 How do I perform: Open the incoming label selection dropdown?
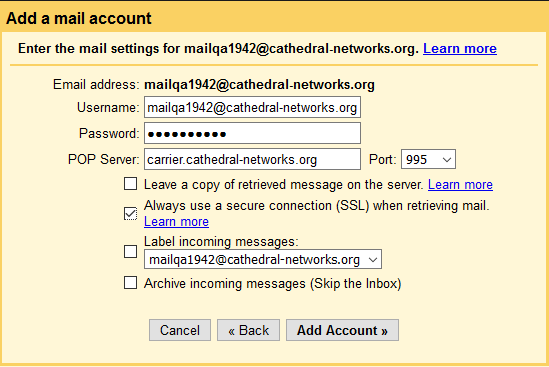click(263, 259)
